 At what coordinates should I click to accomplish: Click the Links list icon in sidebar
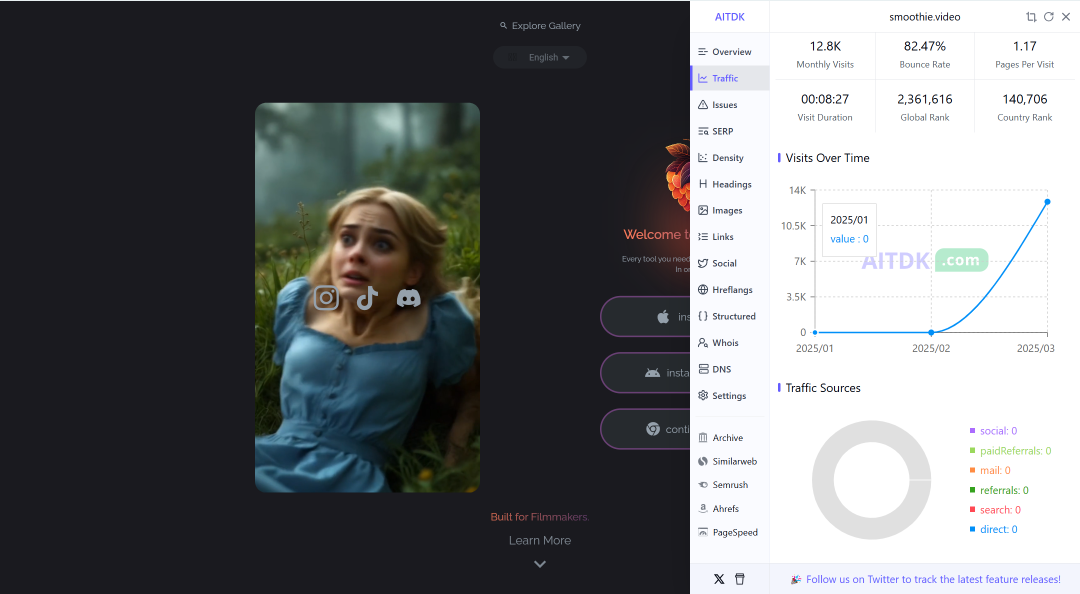pos(703,236)
